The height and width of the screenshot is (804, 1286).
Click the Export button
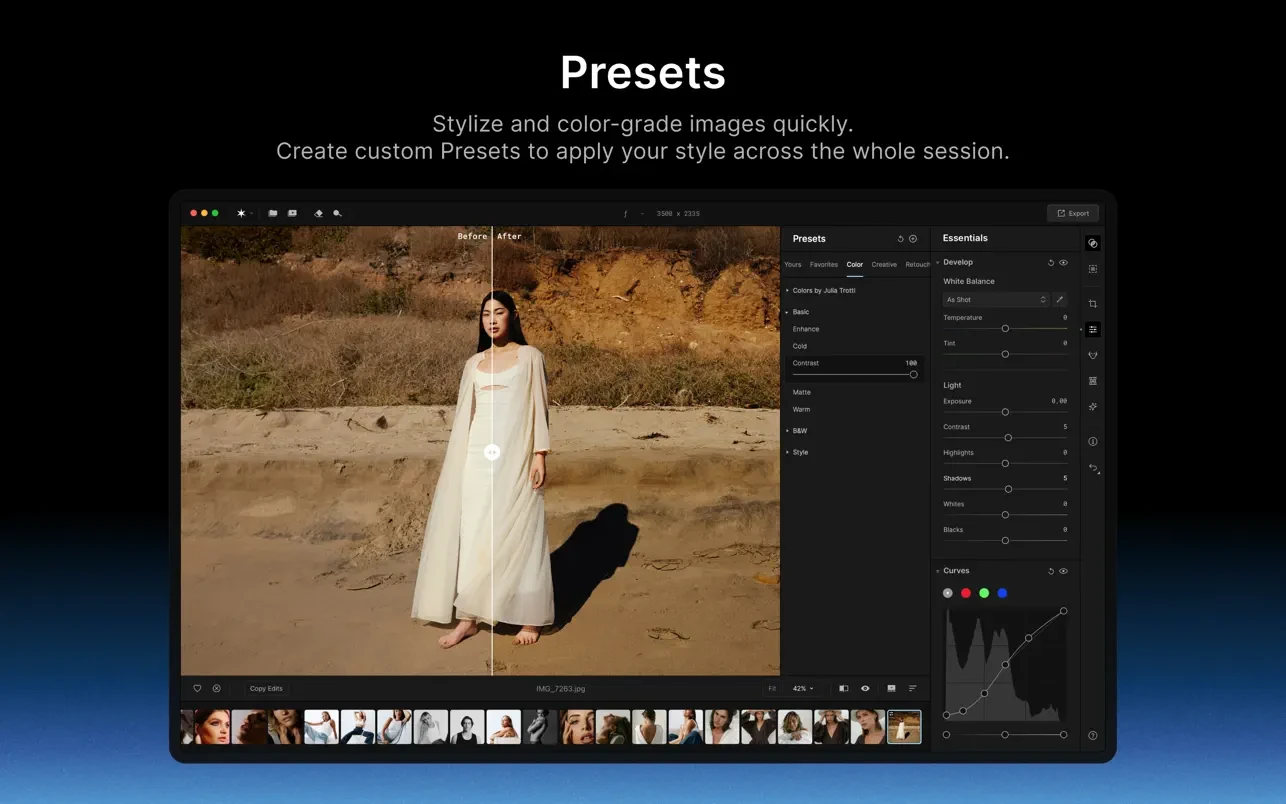(1073, 213)
